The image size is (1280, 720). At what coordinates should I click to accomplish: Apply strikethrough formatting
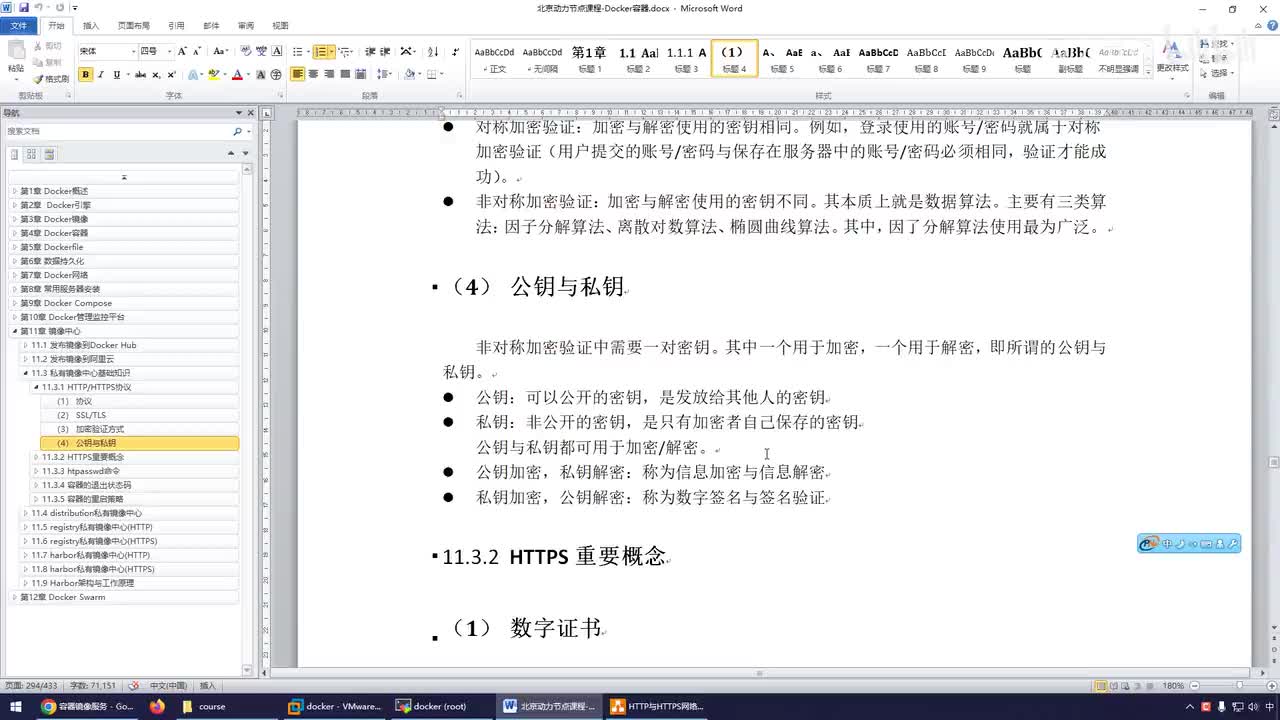pyautogui.click(x=140, y=74)
